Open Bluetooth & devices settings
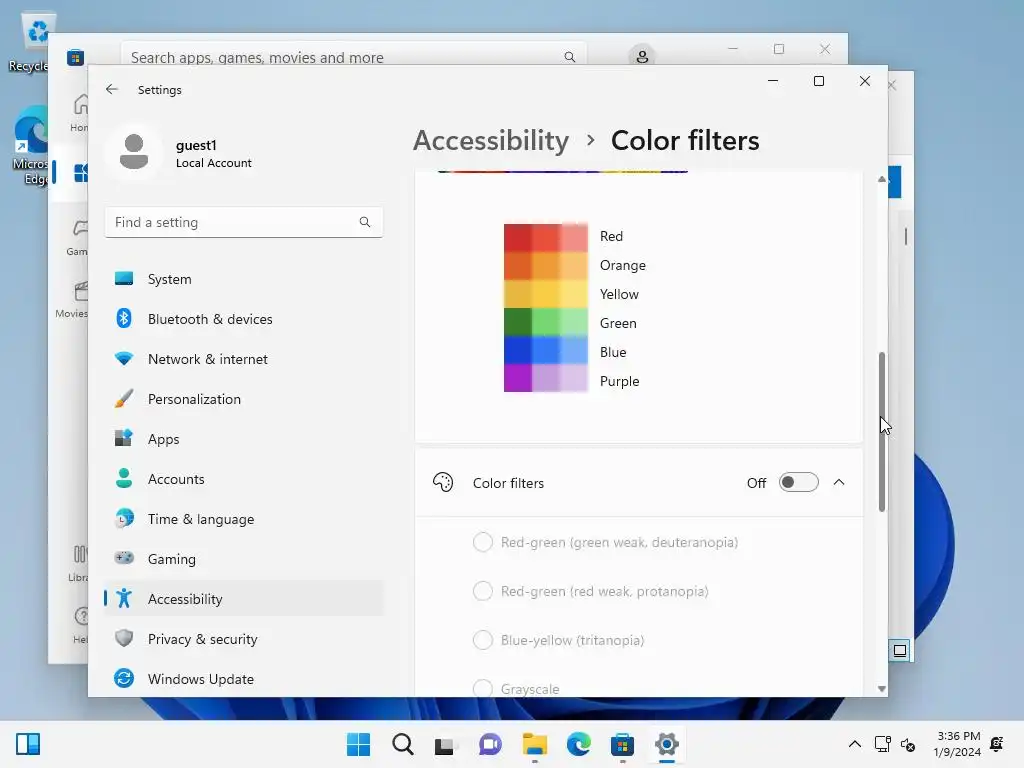1024x768 pixels. coord(244,319)
